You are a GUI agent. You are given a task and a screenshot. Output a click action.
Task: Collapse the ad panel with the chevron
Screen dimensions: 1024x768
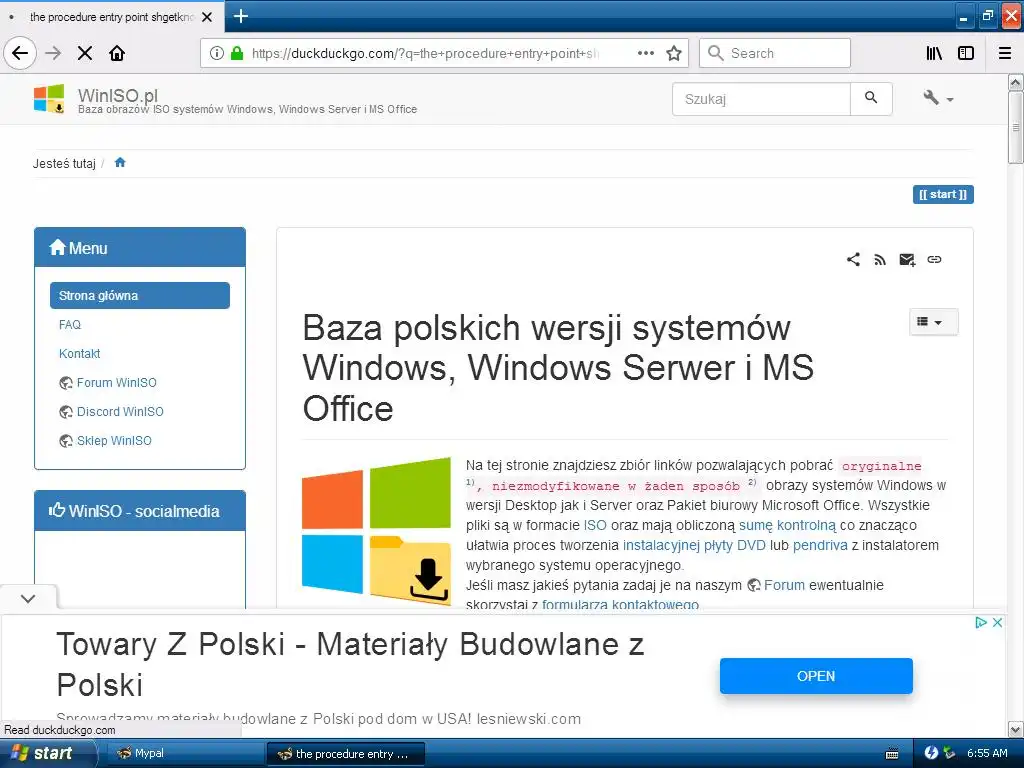pos(28,598)
